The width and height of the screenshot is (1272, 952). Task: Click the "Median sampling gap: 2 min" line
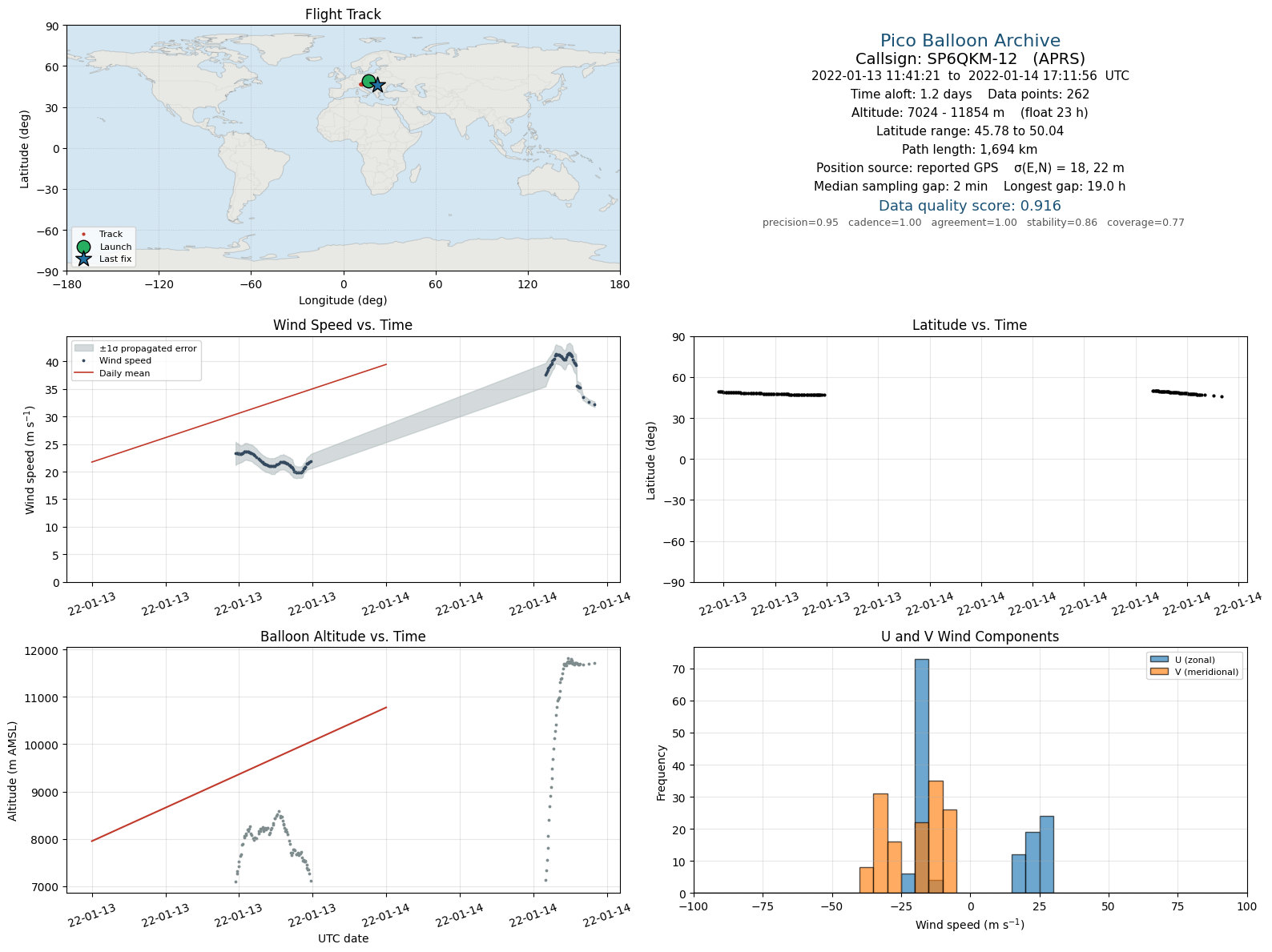970,187
